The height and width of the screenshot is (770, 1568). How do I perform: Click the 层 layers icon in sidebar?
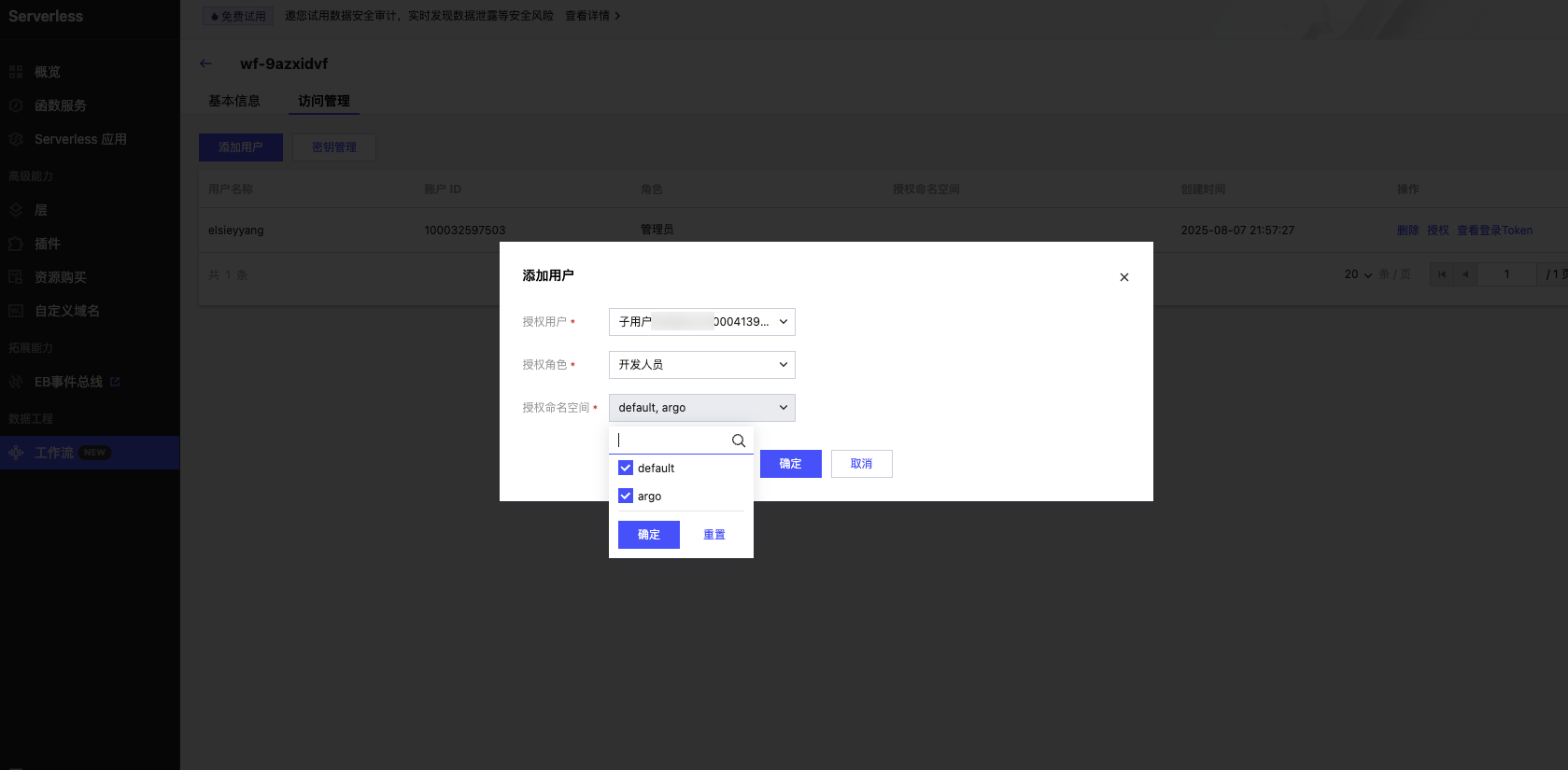[x=16, y=210]
